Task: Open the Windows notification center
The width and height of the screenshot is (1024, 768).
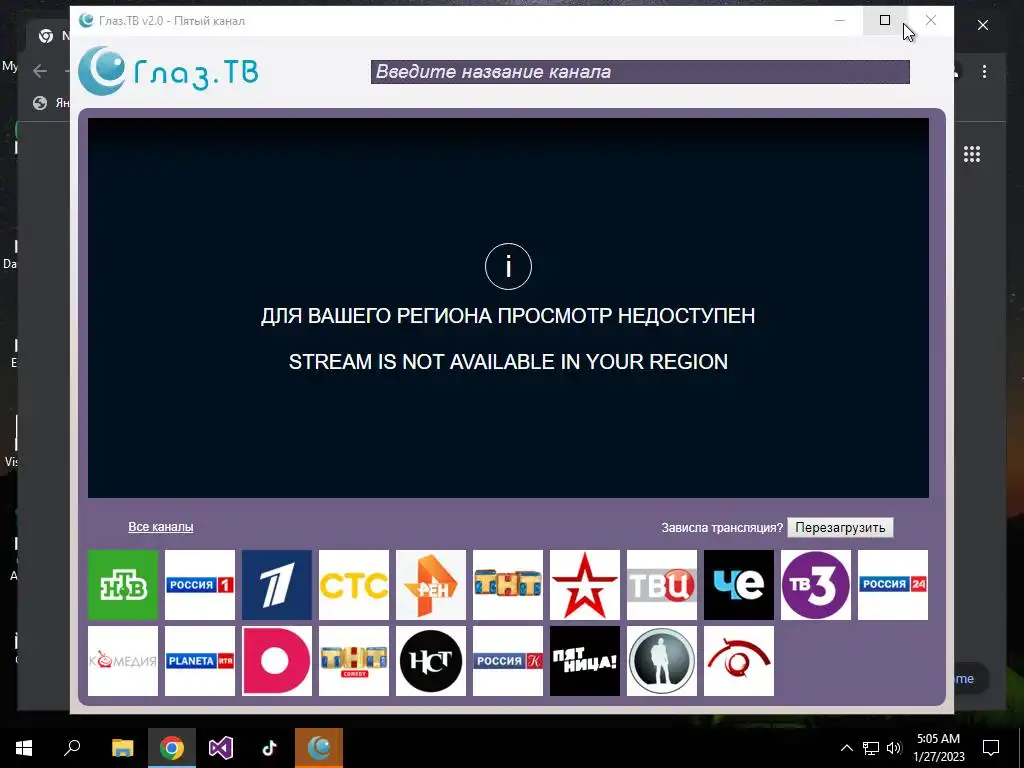Action: pos(991,748)
